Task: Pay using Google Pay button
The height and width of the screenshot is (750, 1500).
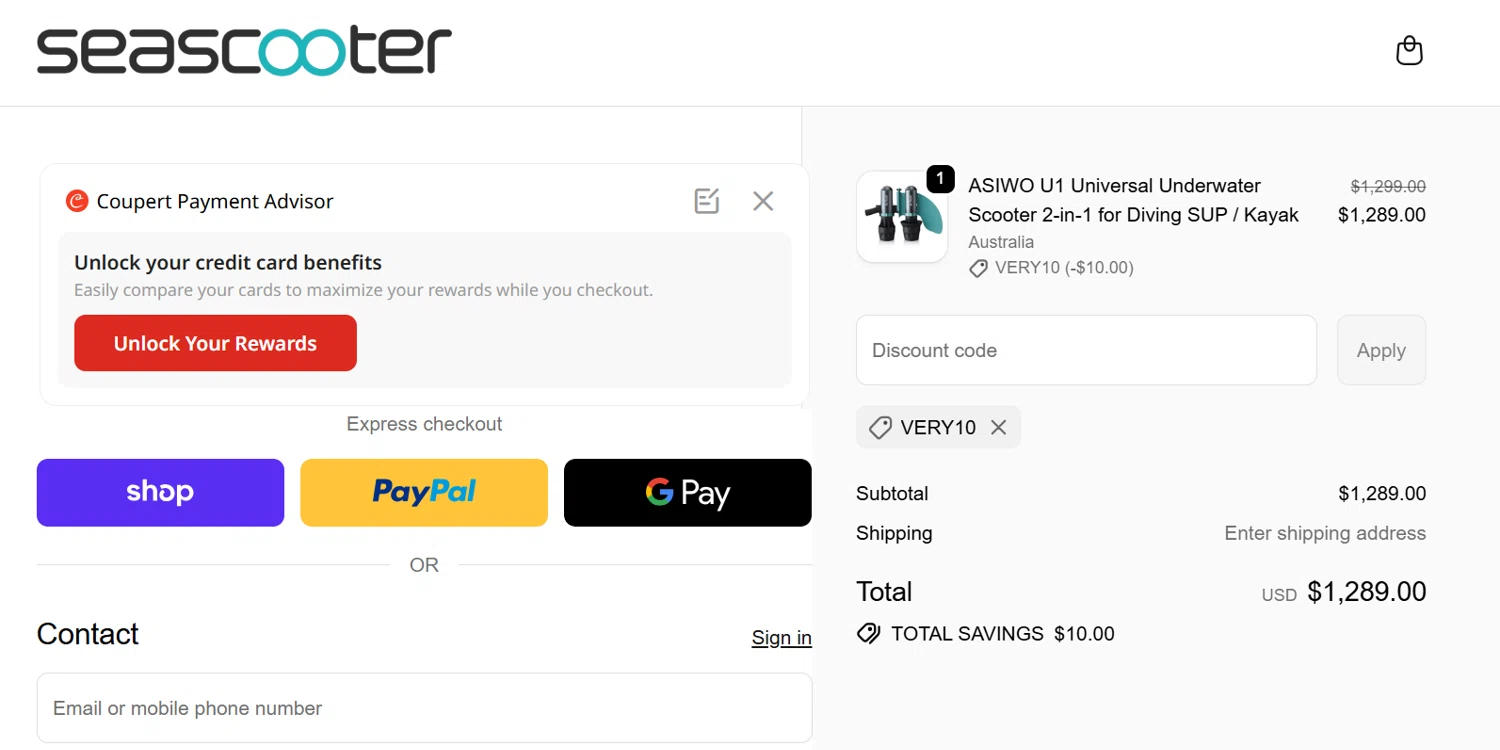Action: coord(688,492)
